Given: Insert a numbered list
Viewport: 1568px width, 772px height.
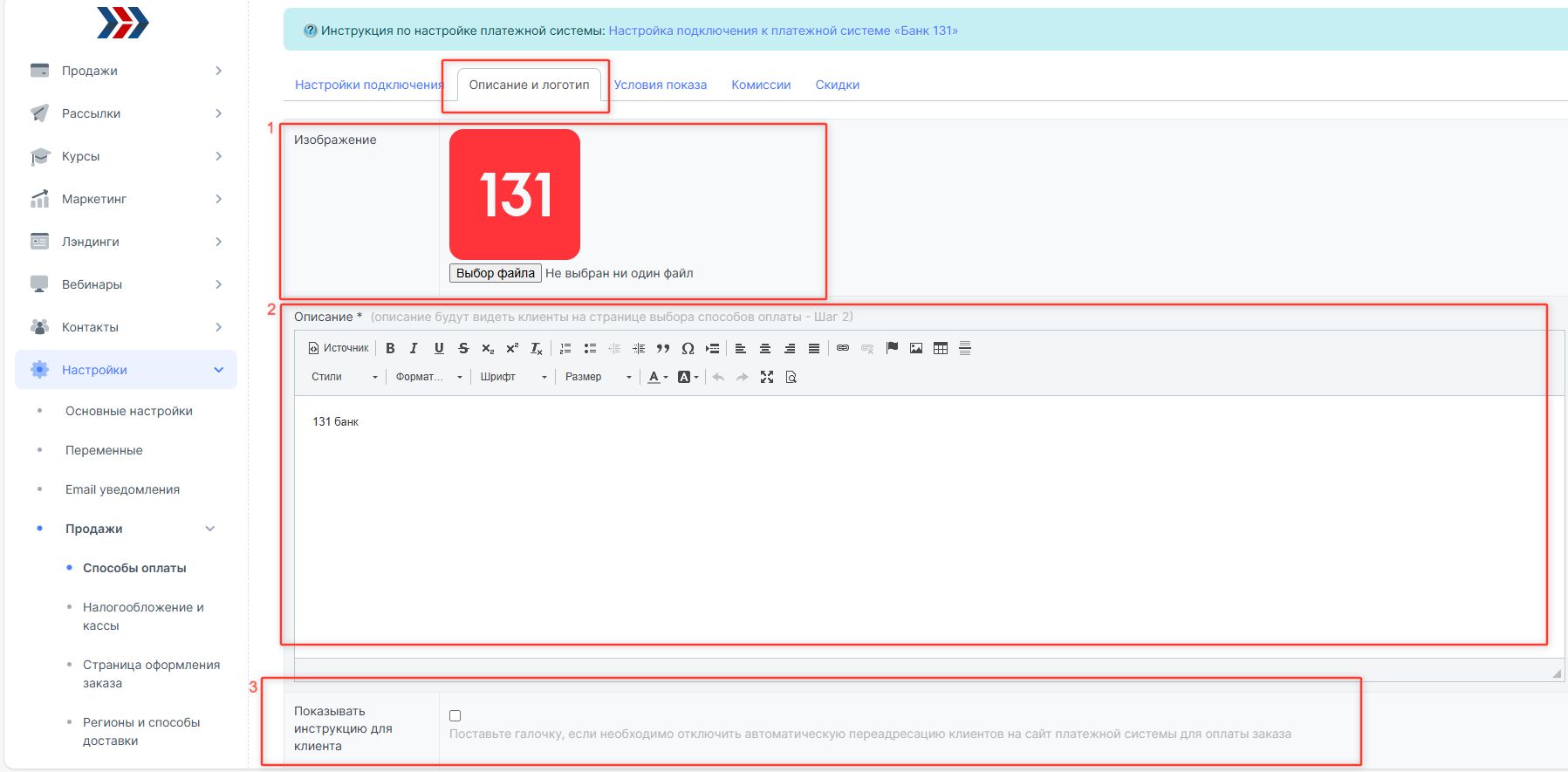Looking at the screenshot, I should click(565, 348).
